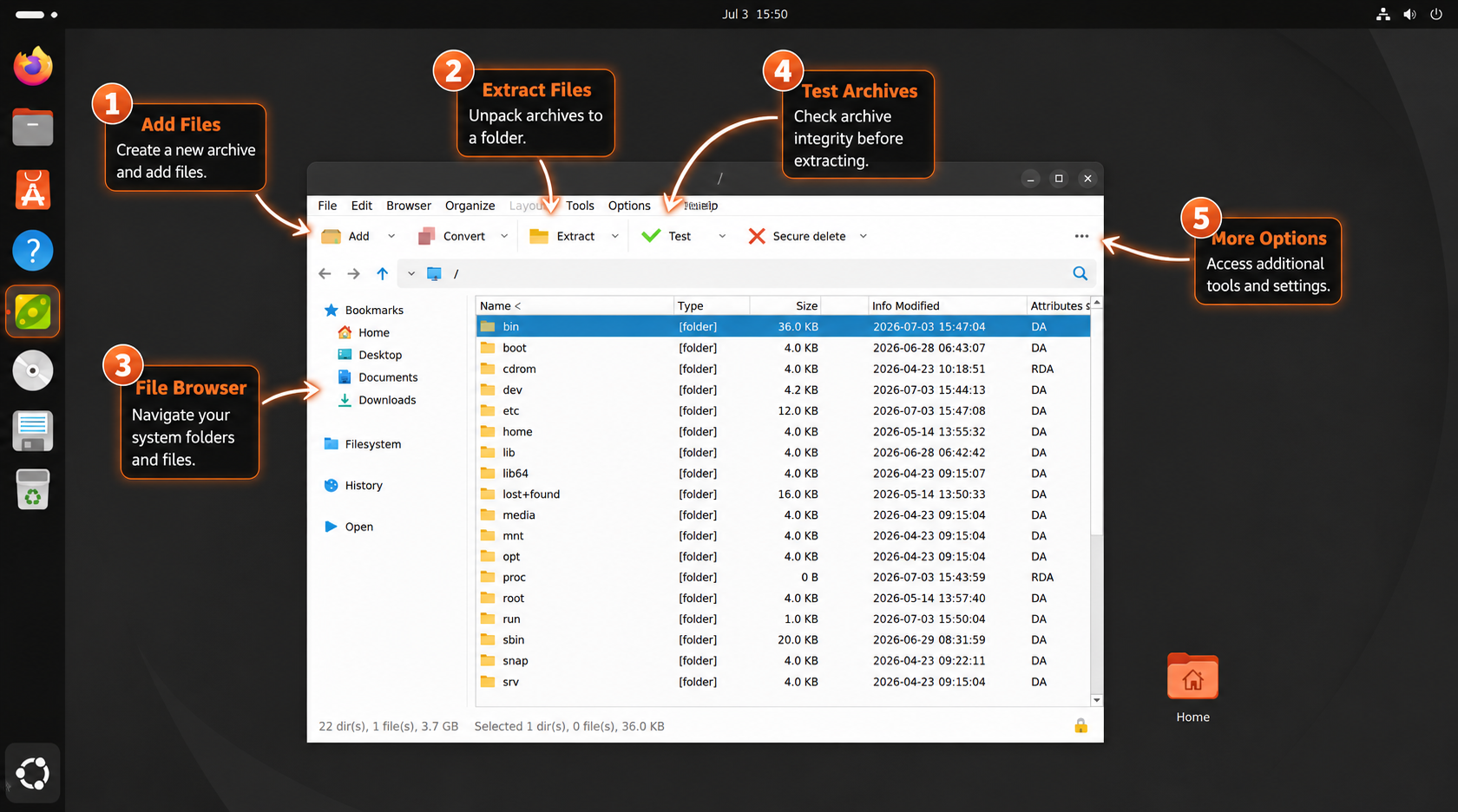Open Firefox from the dock
1458x812 pixels.
33,67
